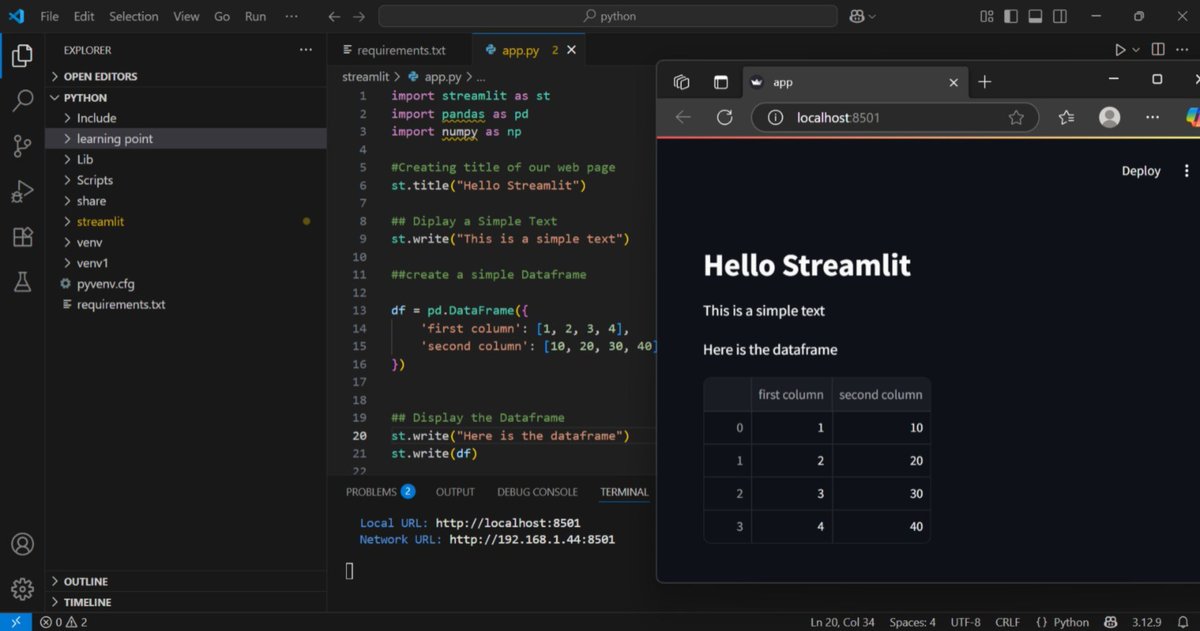1200x631 pixels.
Task: Open the browser favorites list icon
Action: [x=1066, y=117]
